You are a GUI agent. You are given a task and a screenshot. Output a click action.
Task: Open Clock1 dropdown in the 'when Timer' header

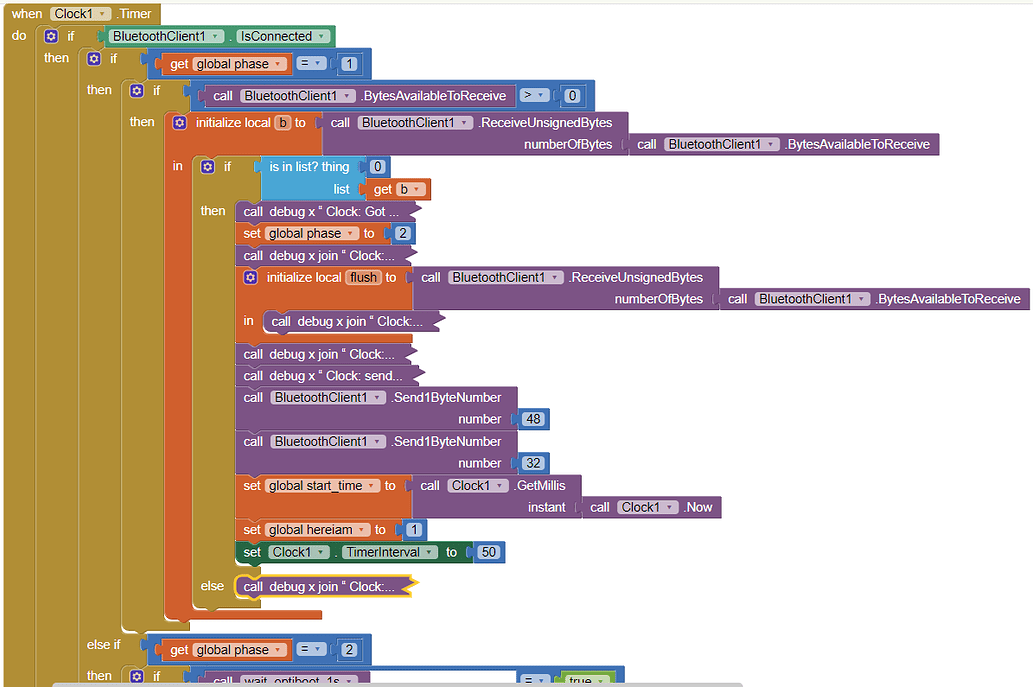104,14
